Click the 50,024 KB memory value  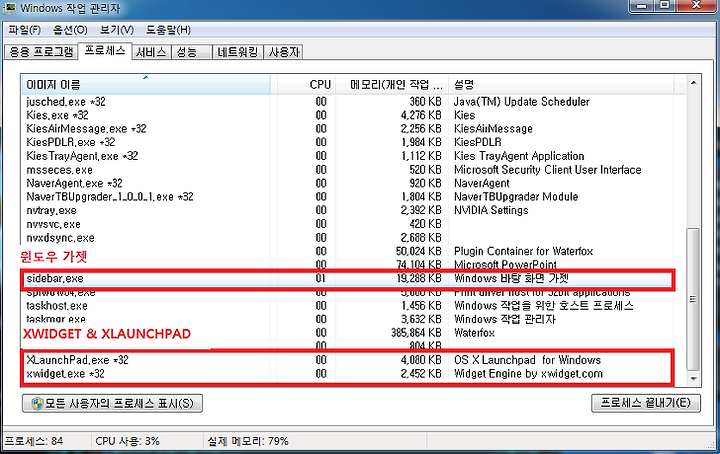point(418,252)
